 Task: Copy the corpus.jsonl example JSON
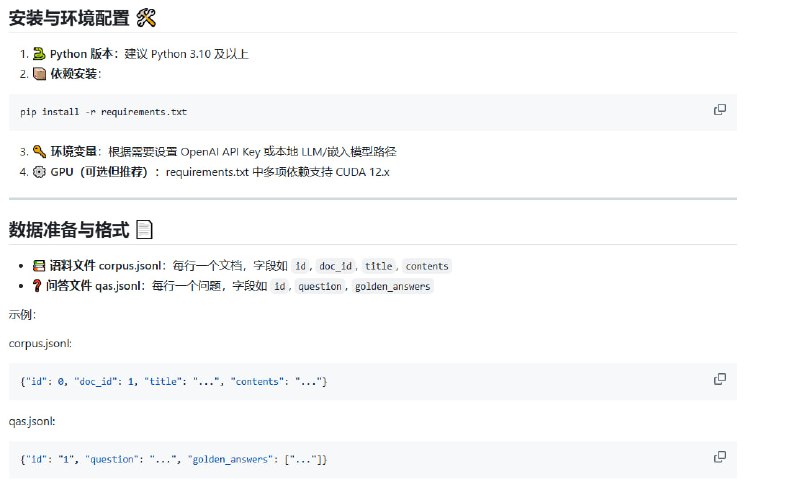tap(719, 379)
